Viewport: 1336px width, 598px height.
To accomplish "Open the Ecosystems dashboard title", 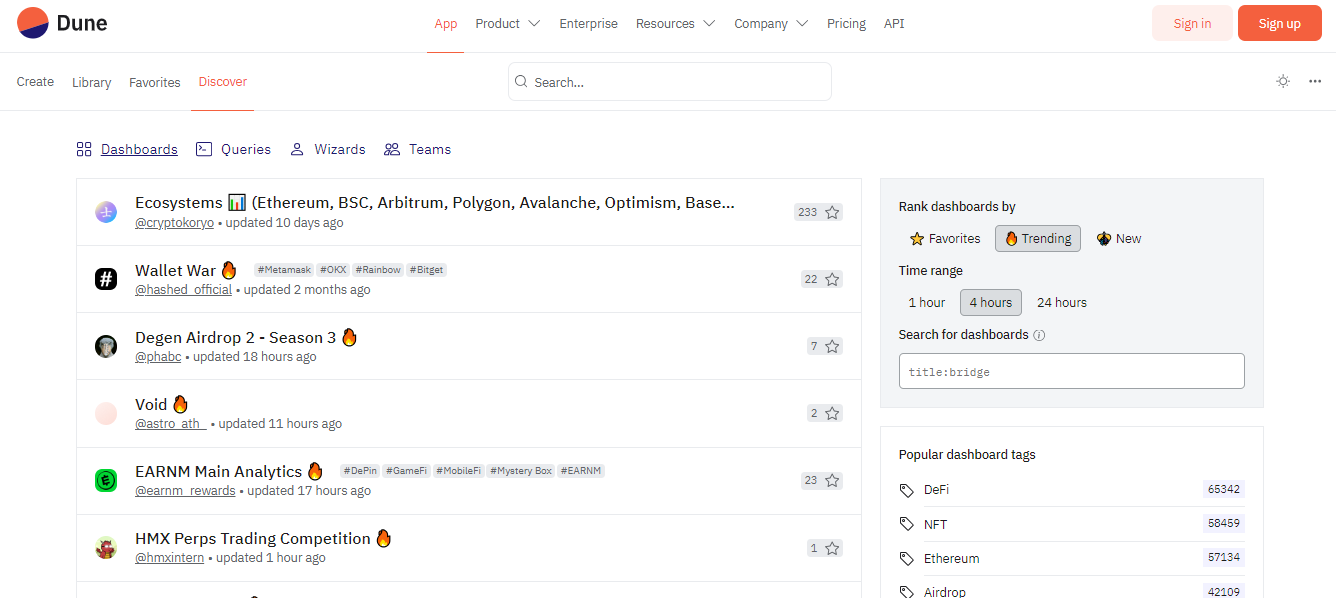I will click(x=435, y=203).
